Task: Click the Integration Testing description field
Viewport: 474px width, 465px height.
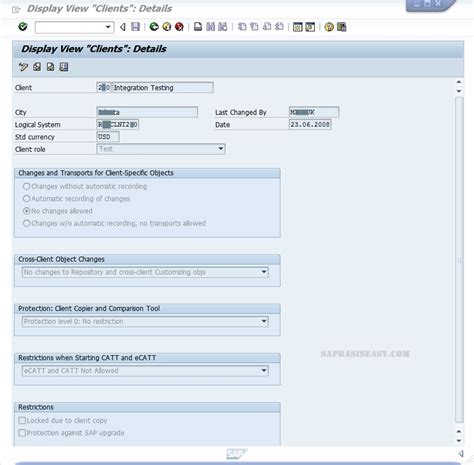Action: [163, 88]
